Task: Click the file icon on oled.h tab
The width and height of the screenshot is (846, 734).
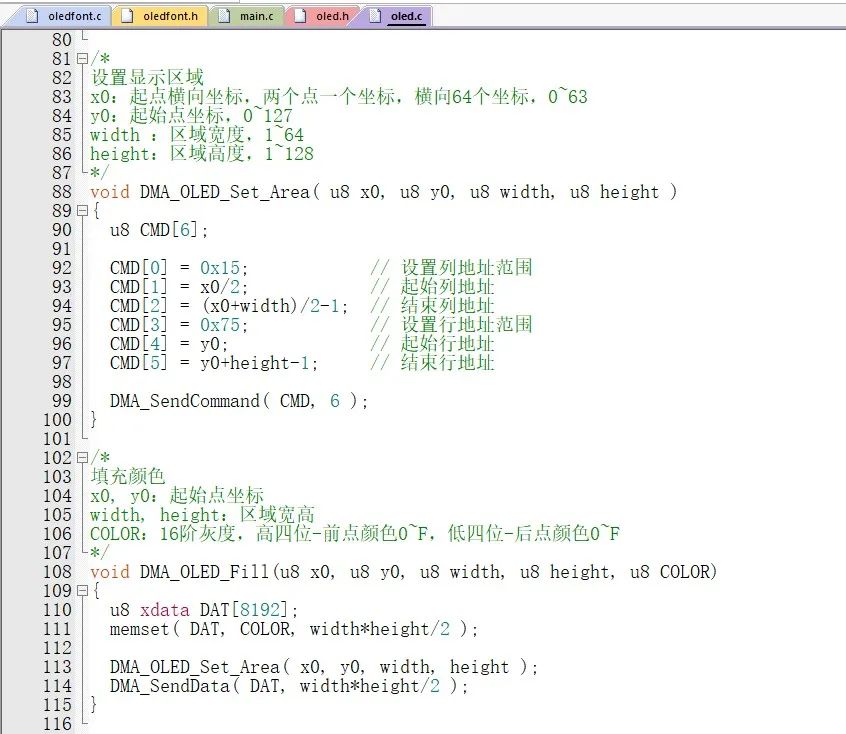Action: pyautogui.click(x=300, y=16)
